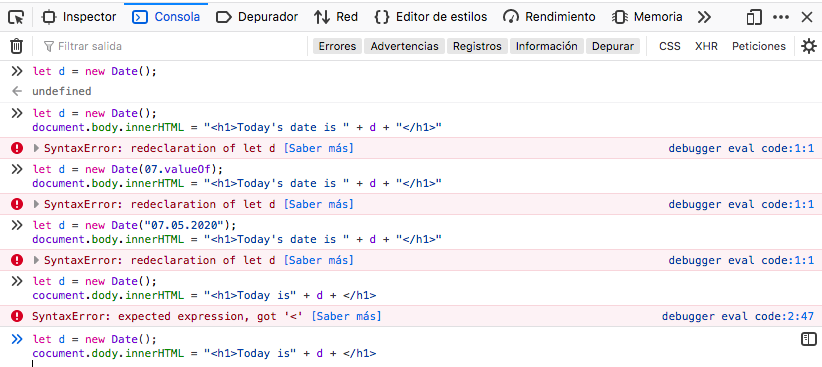Expand first redeclaration SyntaxError details

click(x=36, y=148)
